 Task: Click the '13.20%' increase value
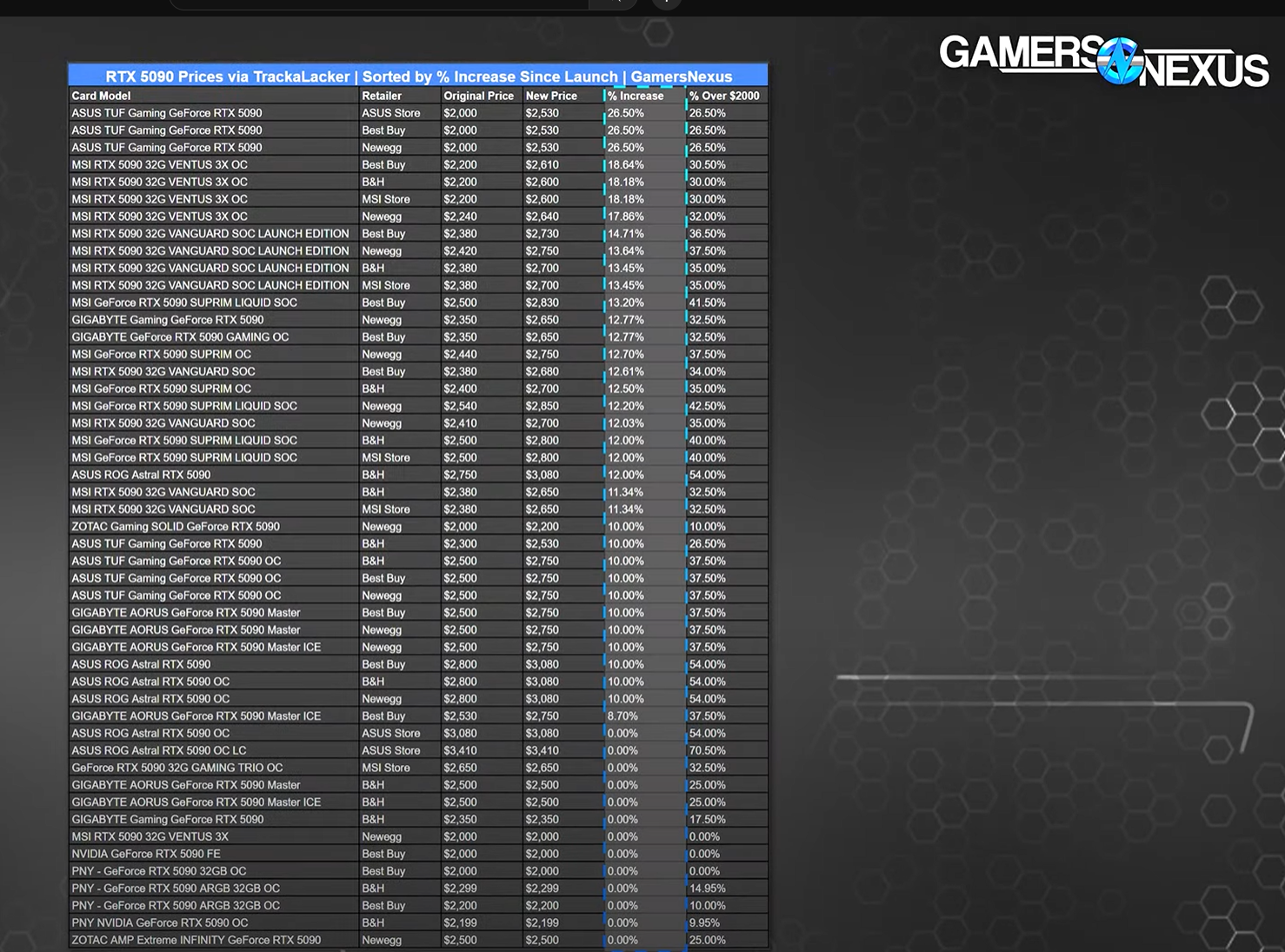pos(626,303)
